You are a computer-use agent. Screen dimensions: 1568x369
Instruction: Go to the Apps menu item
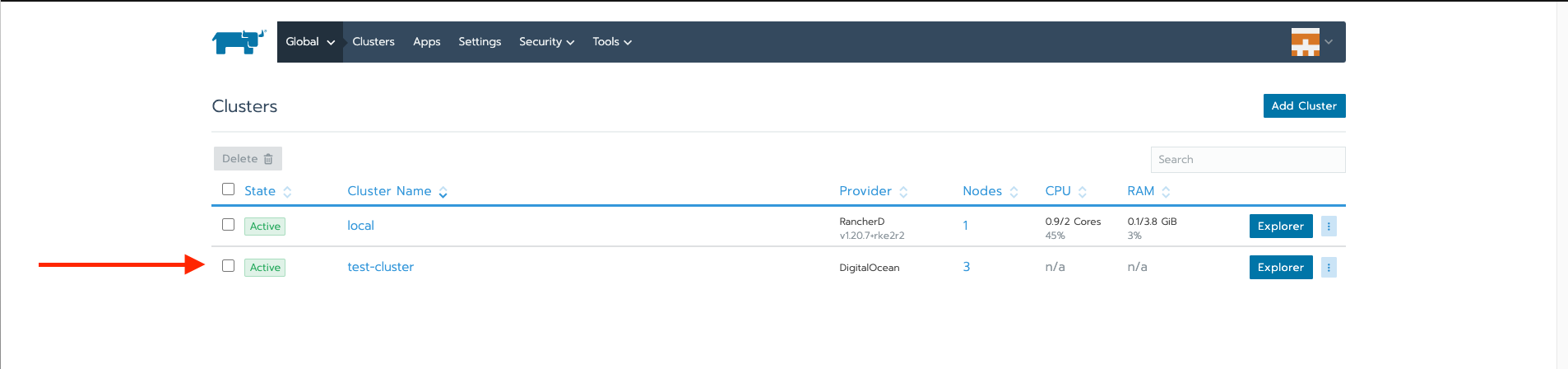coord(426,42)
